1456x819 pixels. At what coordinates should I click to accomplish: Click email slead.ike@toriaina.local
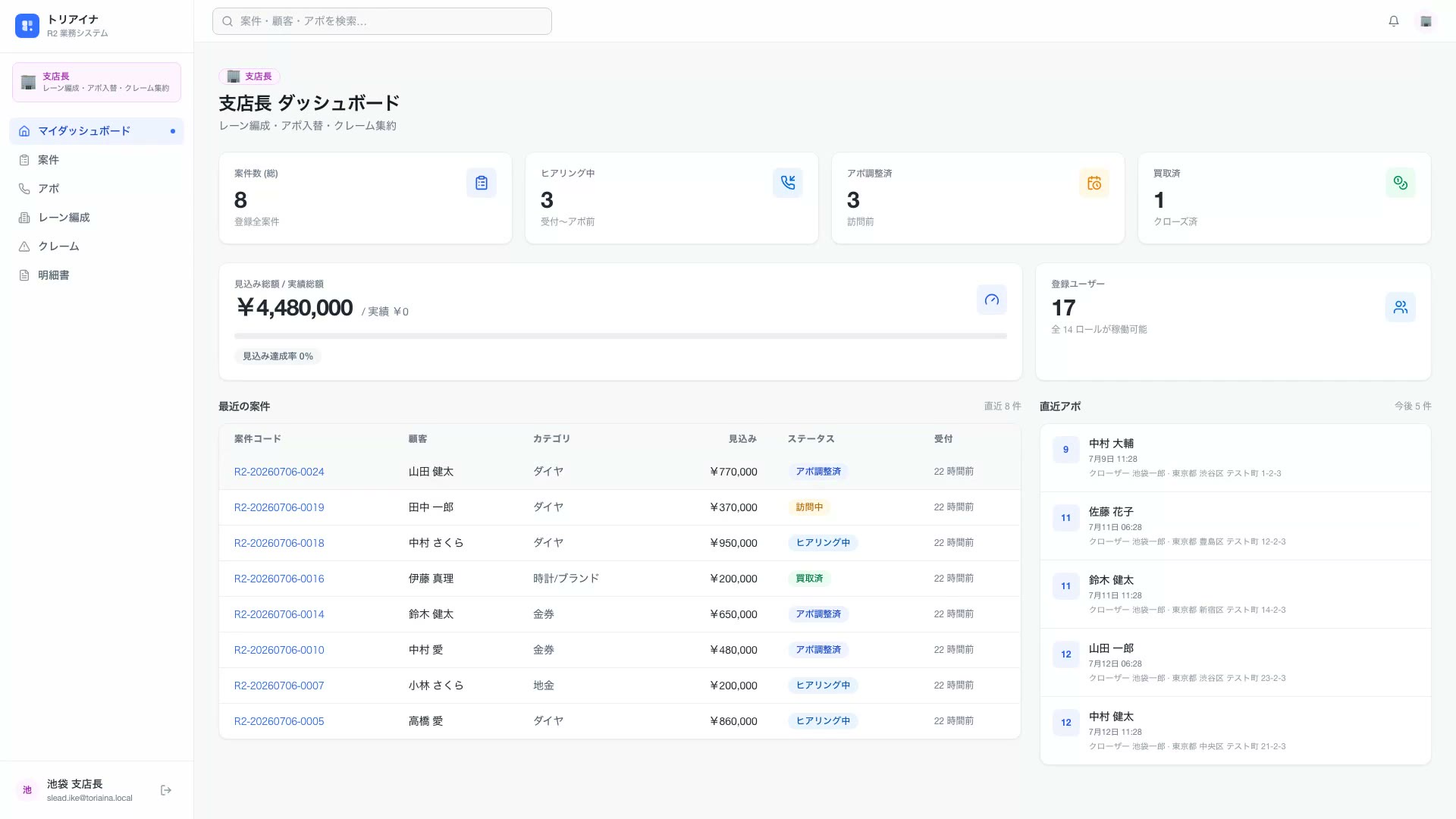89,799
